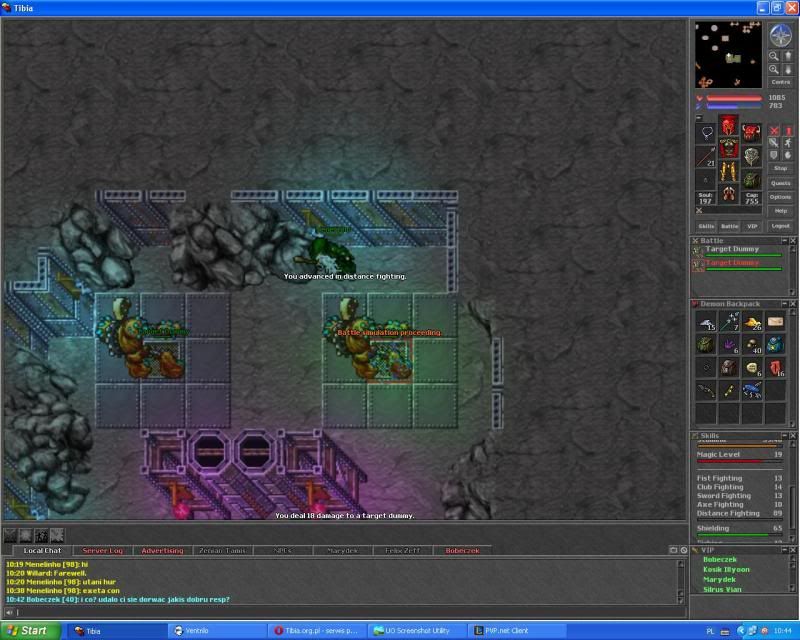The image size is (800, 640).
Task: Select the red rune with count 16
Action: 776,368
